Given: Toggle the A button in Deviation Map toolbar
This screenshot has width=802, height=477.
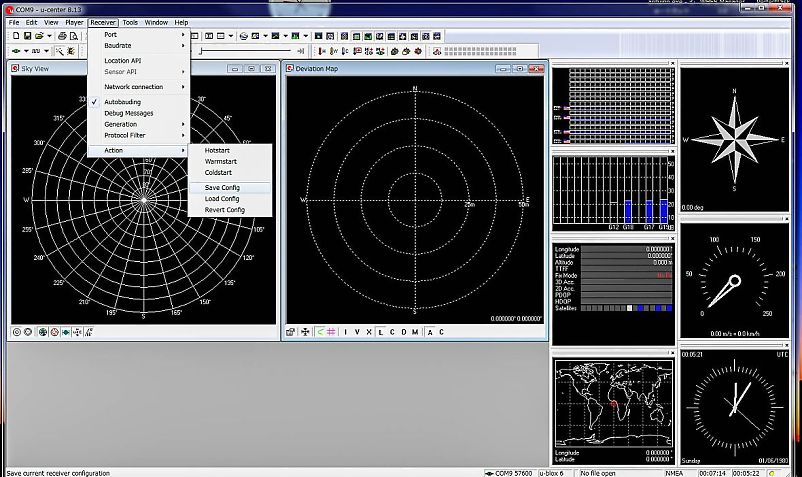Looking at the screenshot, I should [430, 332].
